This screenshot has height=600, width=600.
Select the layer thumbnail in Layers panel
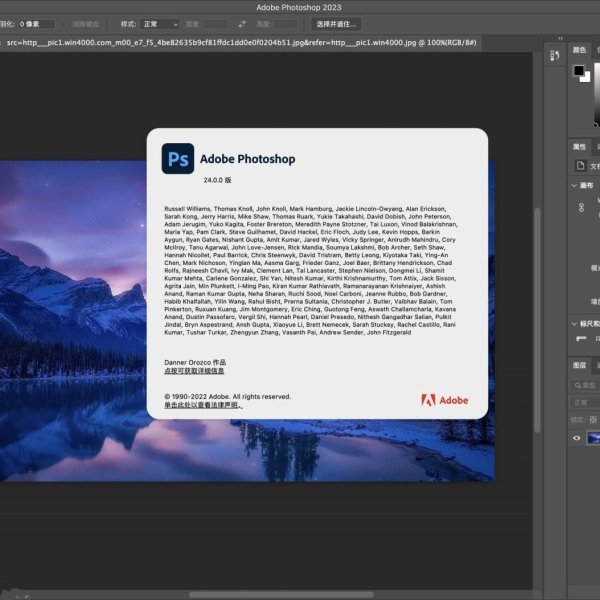pyautogui.click(x=593, y=438)
